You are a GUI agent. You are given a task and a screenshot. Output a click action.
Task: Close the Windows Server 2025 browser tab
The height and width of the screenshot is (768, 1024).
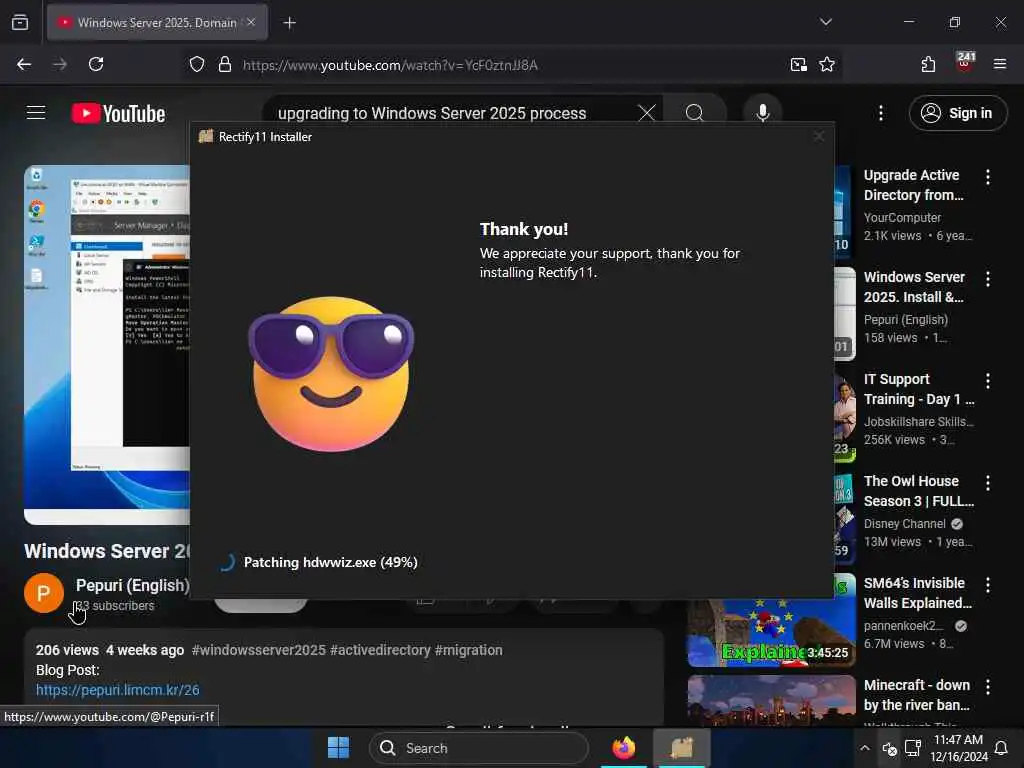click(251, 22)
